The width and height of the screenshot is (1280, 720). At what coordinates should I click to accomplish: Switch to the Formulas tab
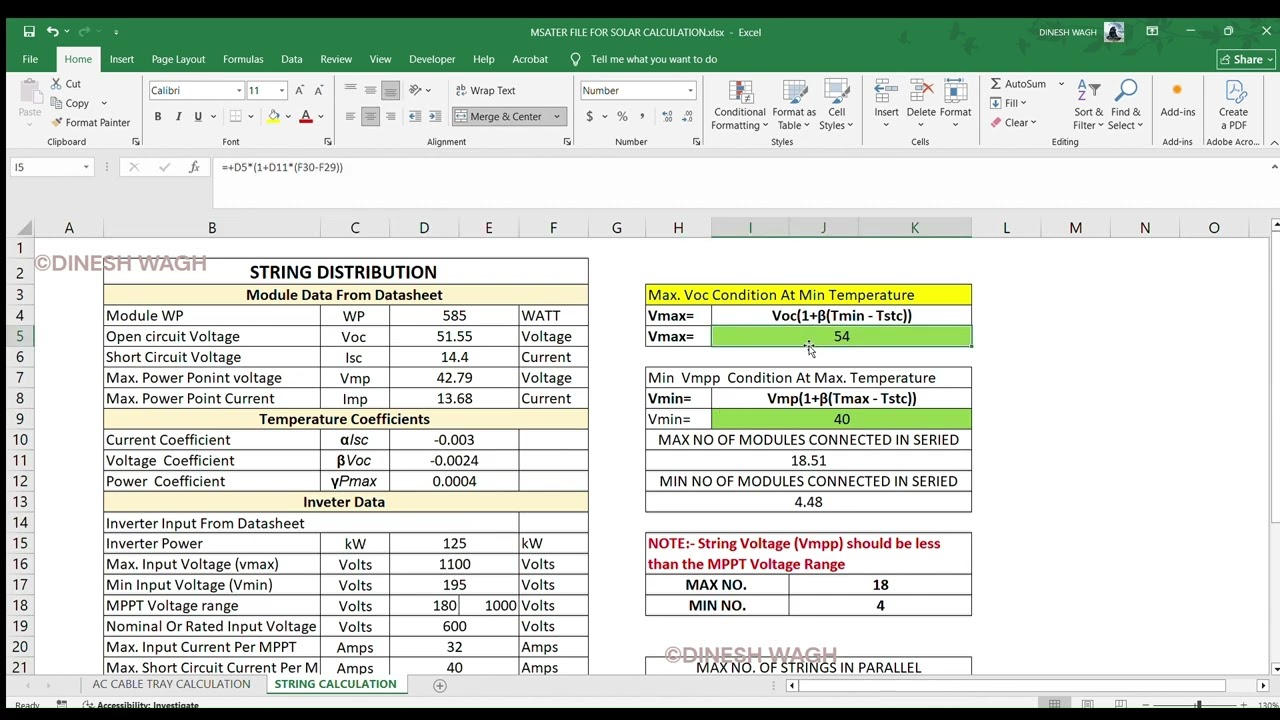coord(243,59)
